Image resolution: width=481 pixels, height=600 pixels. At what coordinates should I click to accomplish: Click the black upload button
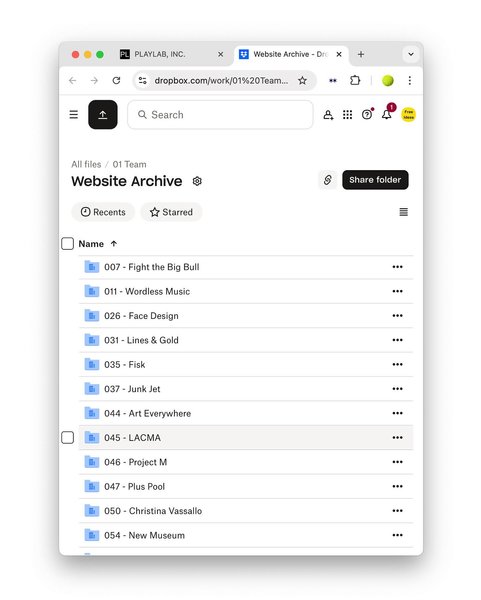[103, 114]
